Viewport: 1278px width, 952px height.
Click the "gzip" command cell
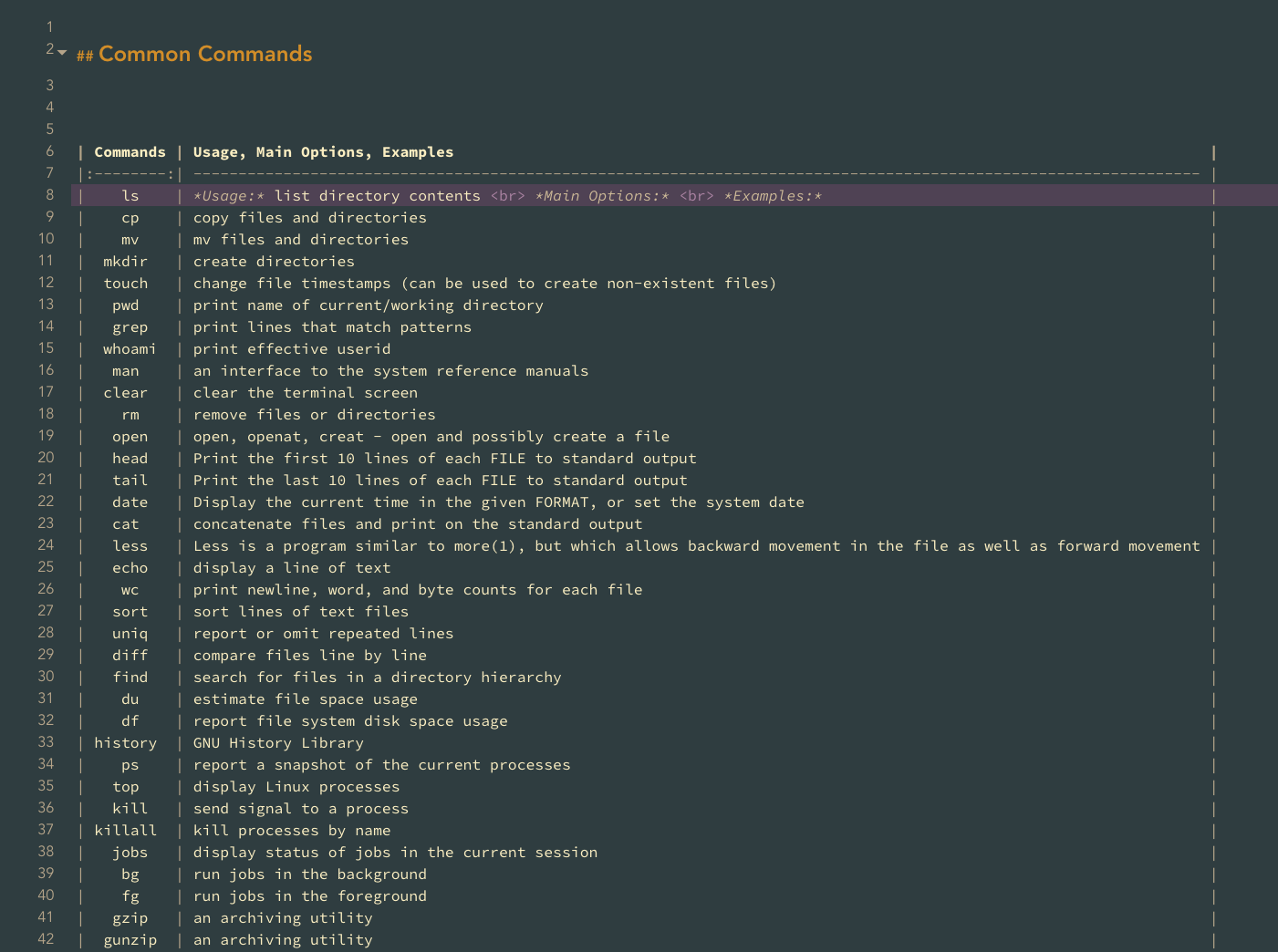coord(130,918)
